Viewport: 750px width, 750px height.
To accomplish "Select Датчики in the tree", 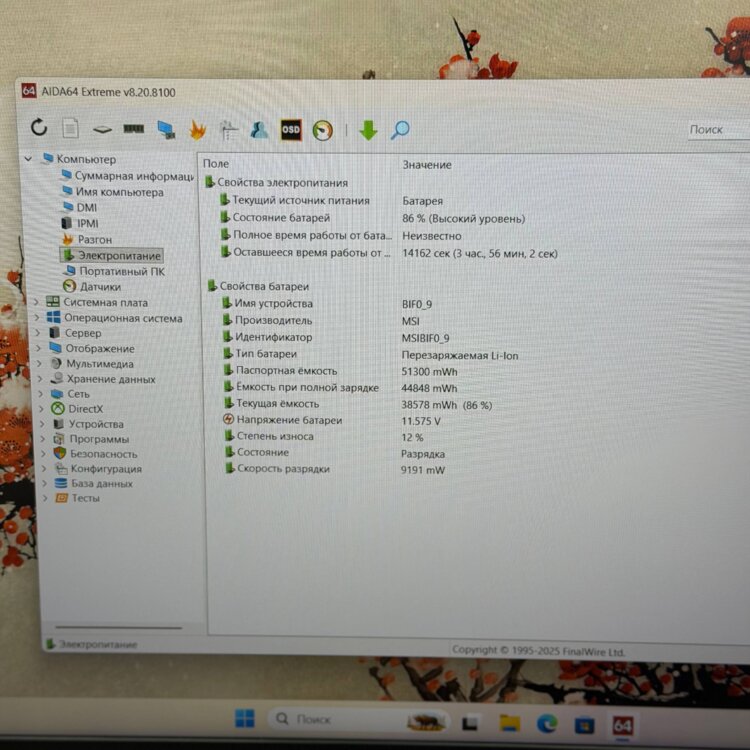I will (100, 287).
